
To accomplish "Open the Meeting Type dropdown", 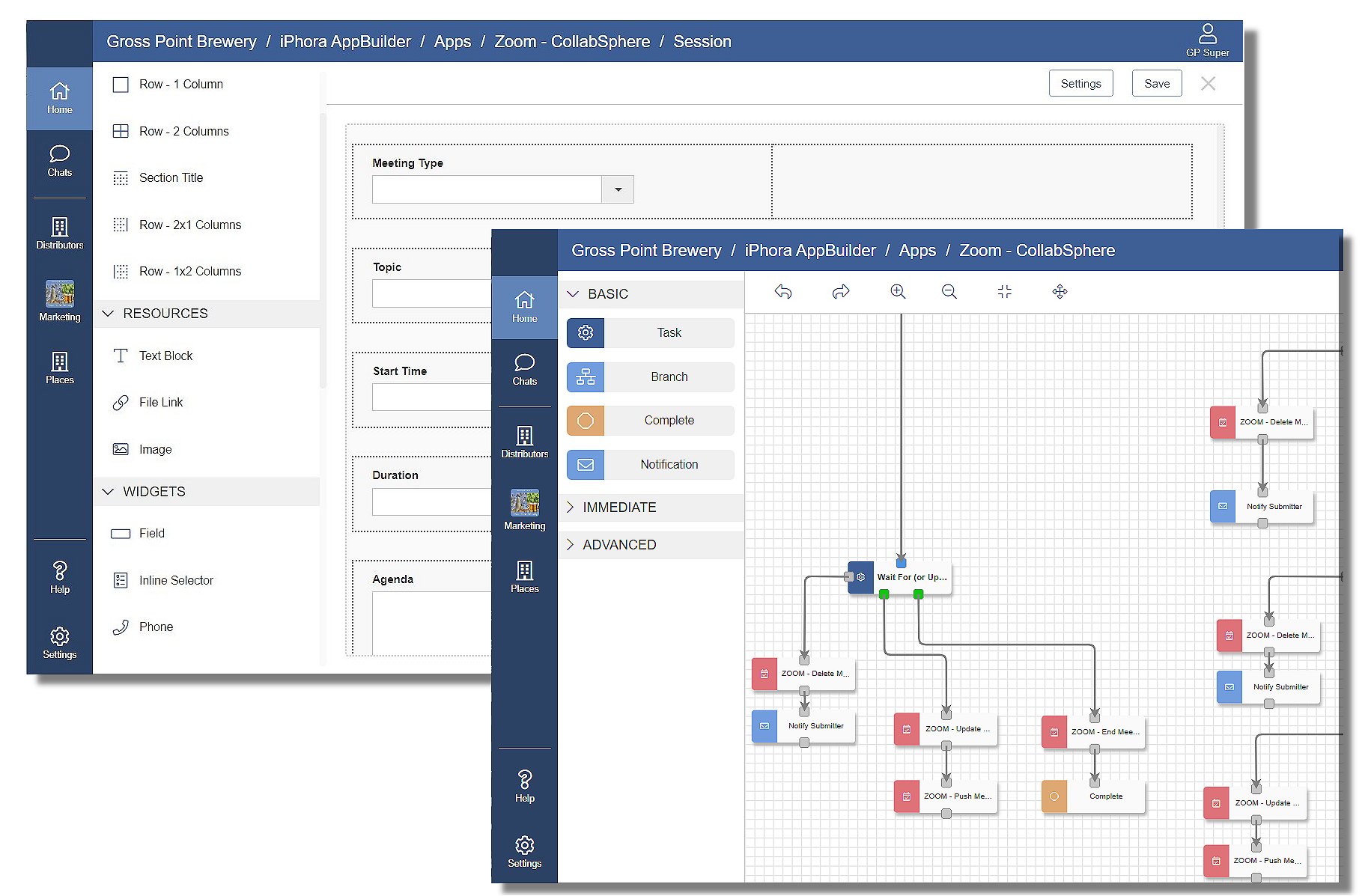I will (618, 189).
